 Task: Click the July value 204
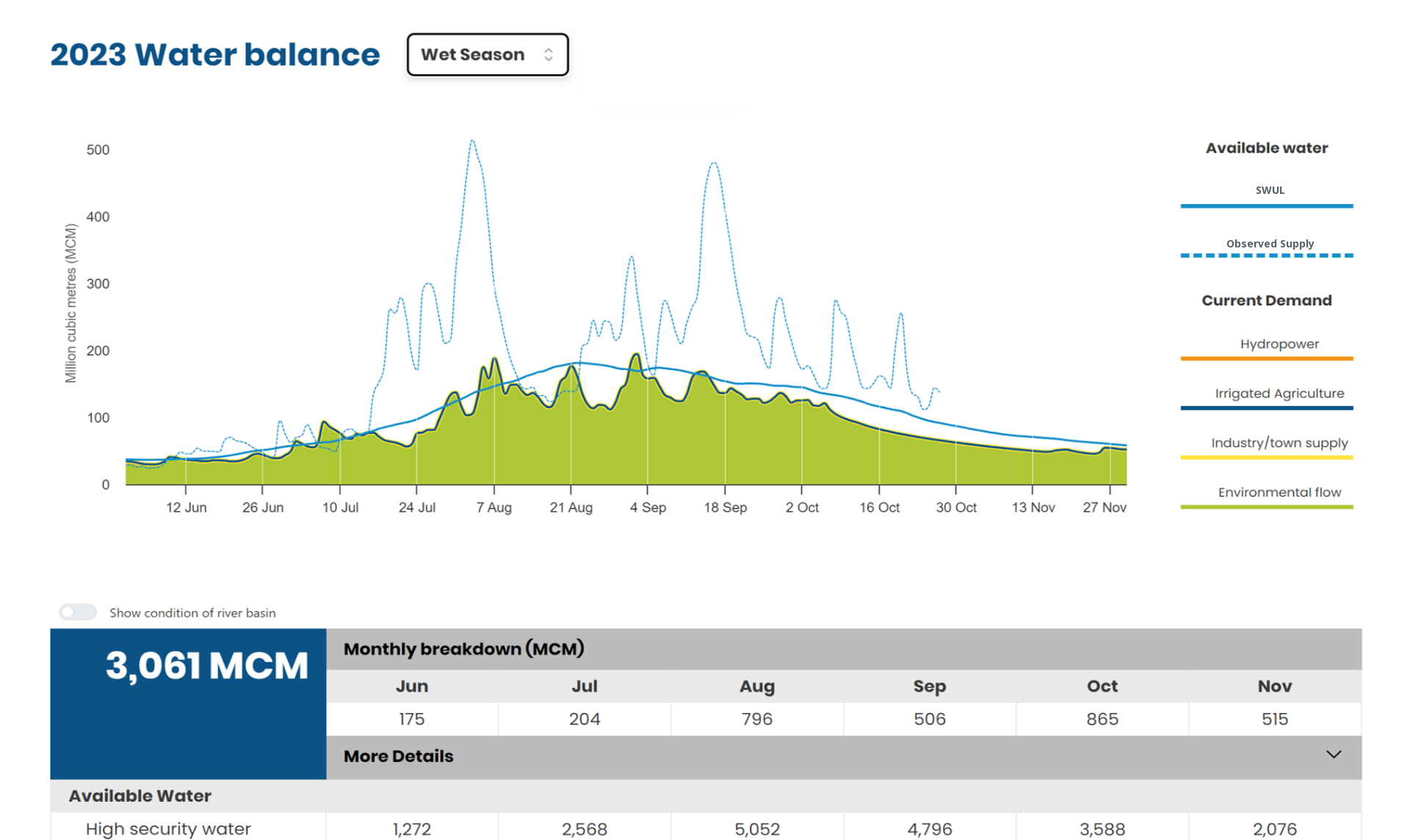585,719
